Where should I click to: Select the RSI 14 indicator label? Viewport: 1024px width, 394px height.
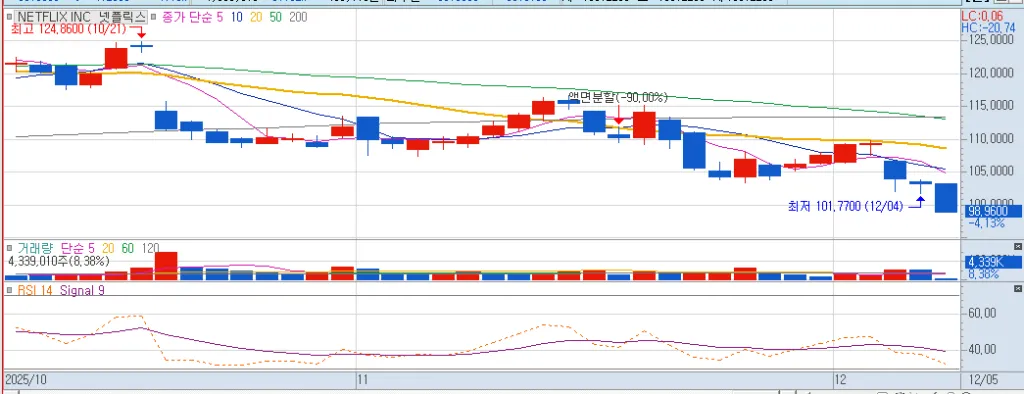point(35,289)
